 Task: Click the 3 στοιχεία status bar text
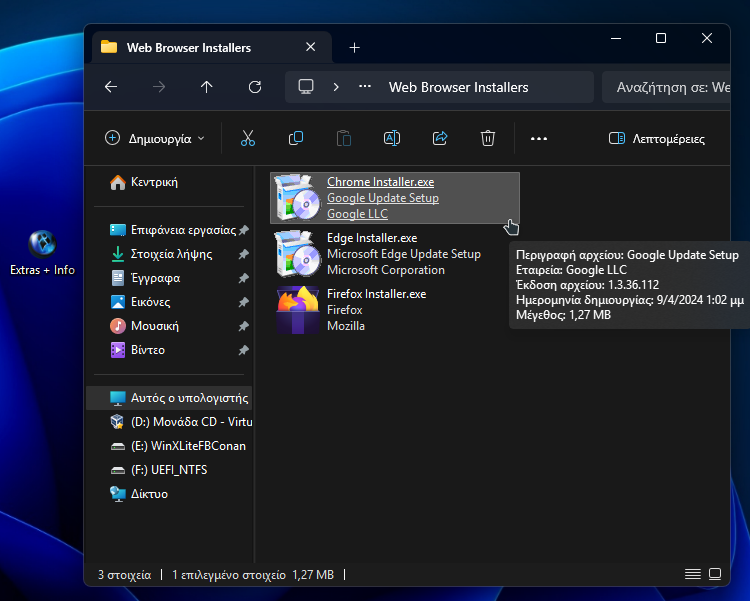point(124,575)
